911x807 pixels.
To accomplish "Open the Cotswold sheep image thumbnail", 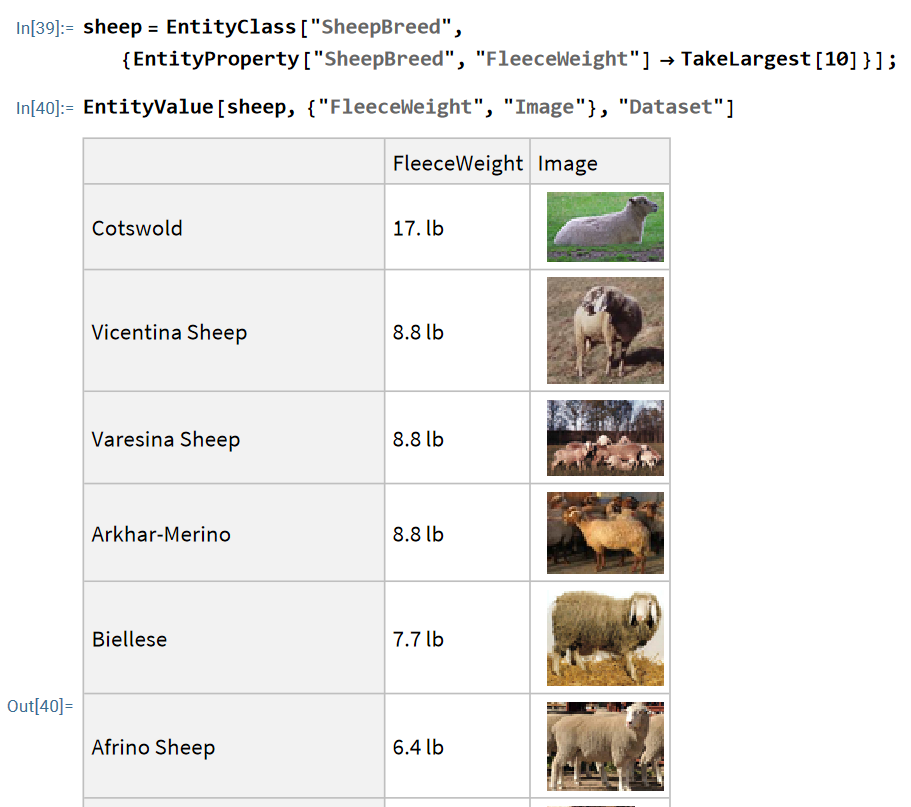I will pos(605,227).
